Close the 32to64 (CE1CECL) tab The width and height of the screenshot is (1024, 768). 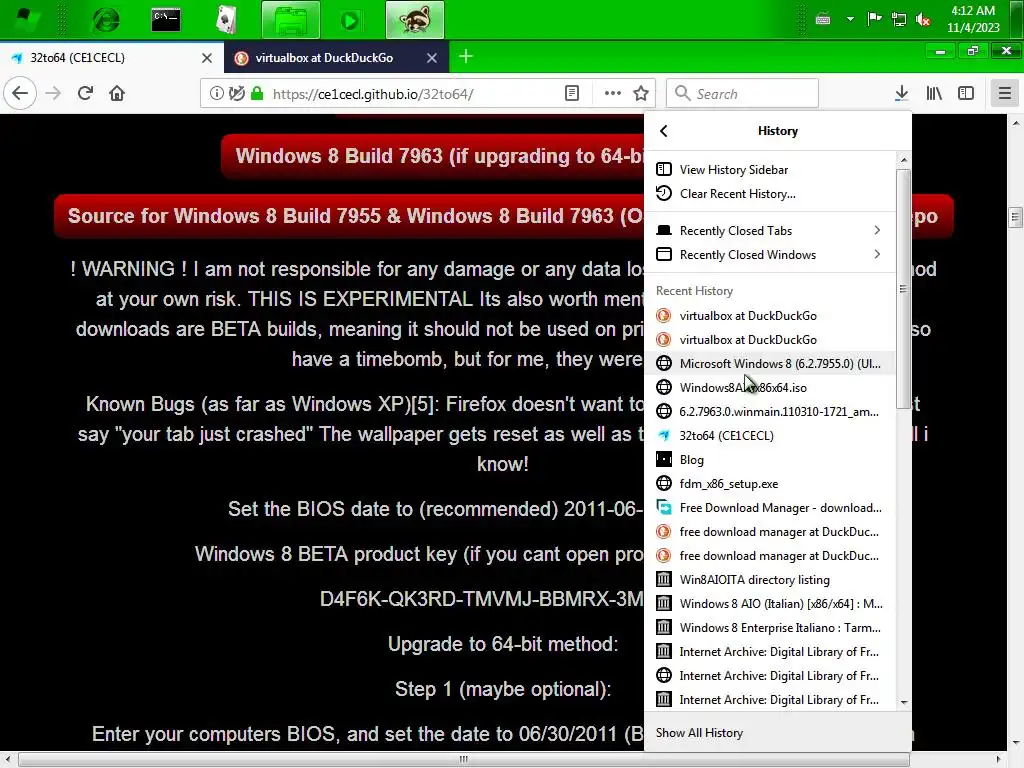[207, 57]
